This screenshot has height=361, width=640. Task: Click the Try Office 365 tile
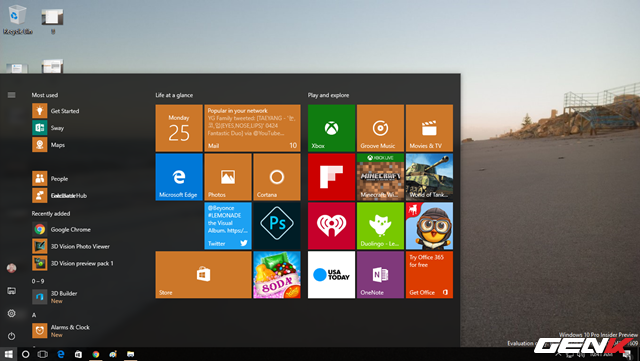(429, 275)
